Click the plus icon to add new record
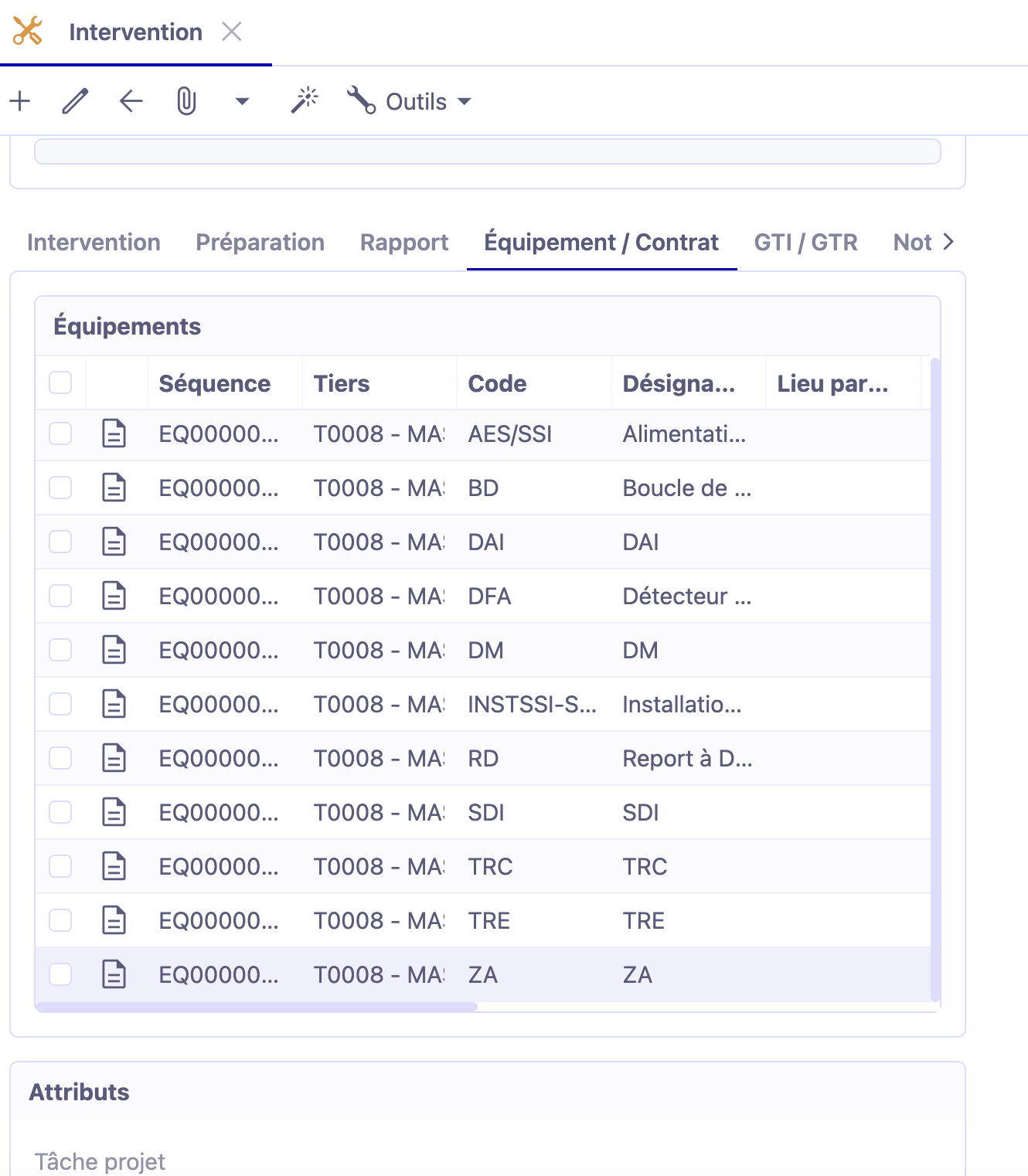1028x1176 pixels. coord(20,101)
